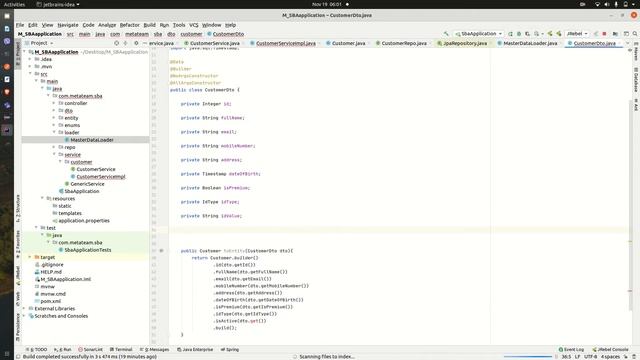Run SbaApplication with the green run icon

510,34
